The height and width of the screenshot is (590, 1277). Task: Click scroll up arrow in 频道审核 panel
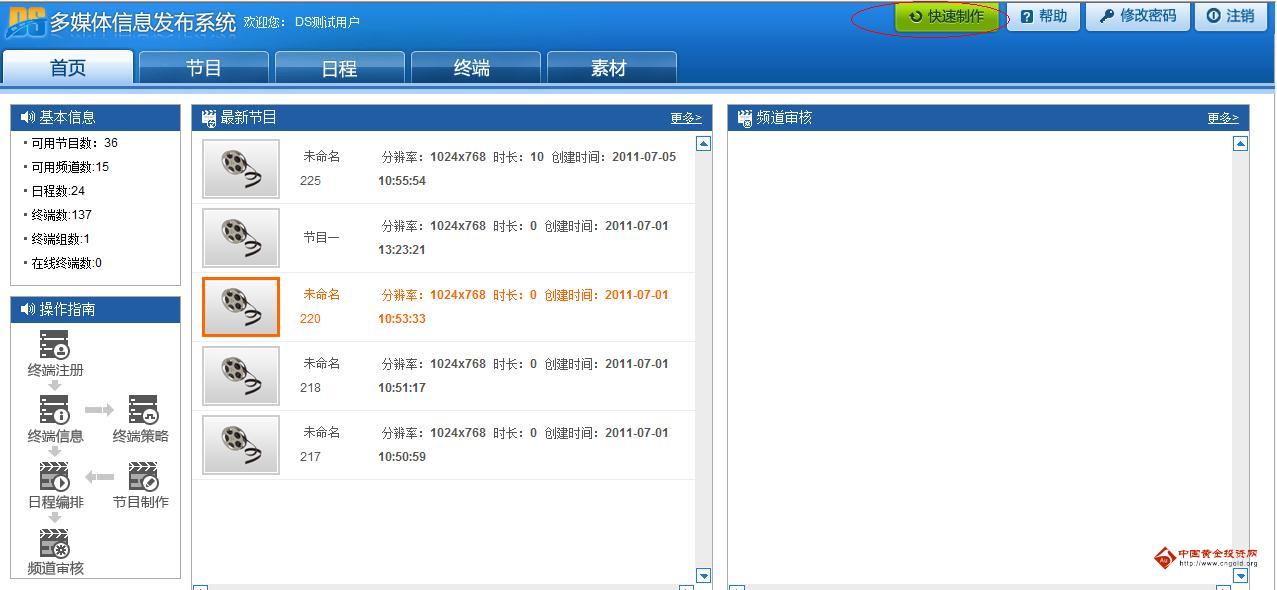[x=1240, y=144]
